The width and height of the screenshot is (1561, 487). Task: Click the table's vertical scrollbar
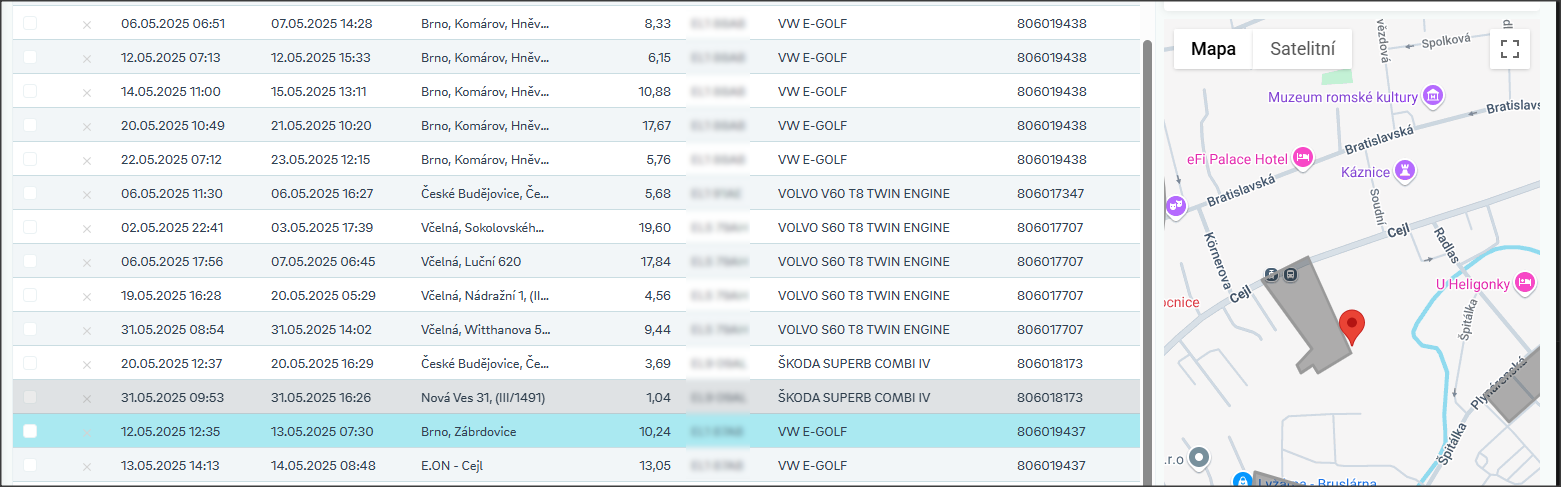click(1147, 250)
